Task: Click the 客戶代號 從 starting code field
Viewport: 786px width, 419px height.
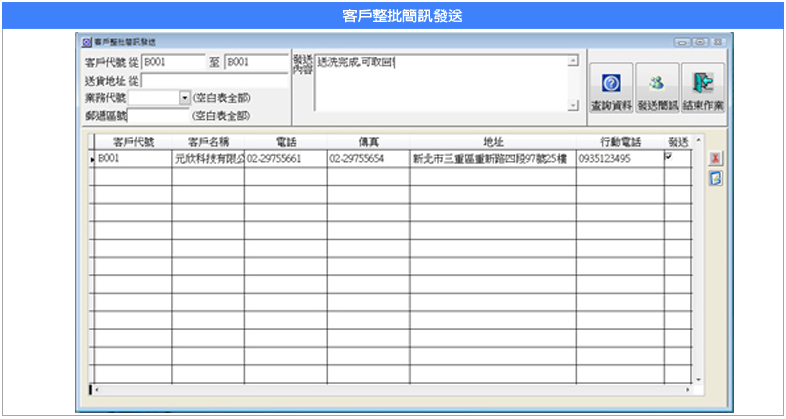Action: (x=173, y=62)
